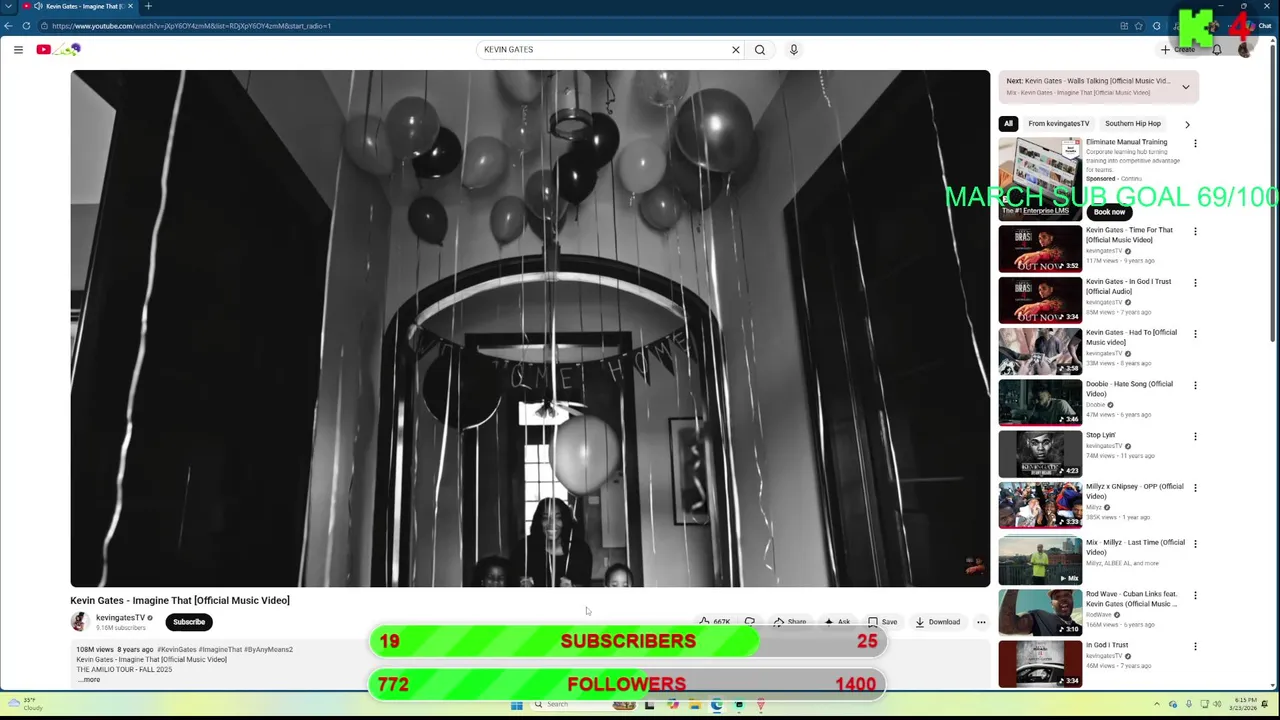Viewport: 1280px width, 720px height.
Task: Open the YouTube hamburger guide menu
Action: point(18,49)
